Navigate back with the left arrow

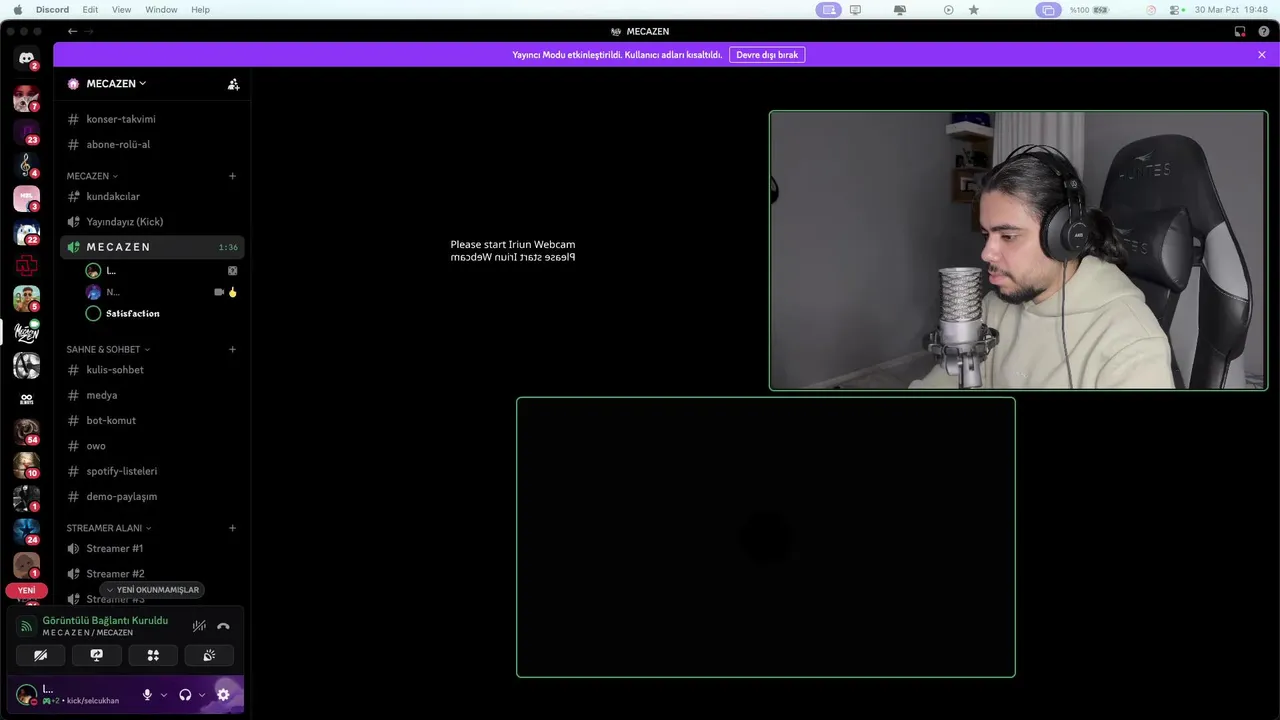click(72, 31)
